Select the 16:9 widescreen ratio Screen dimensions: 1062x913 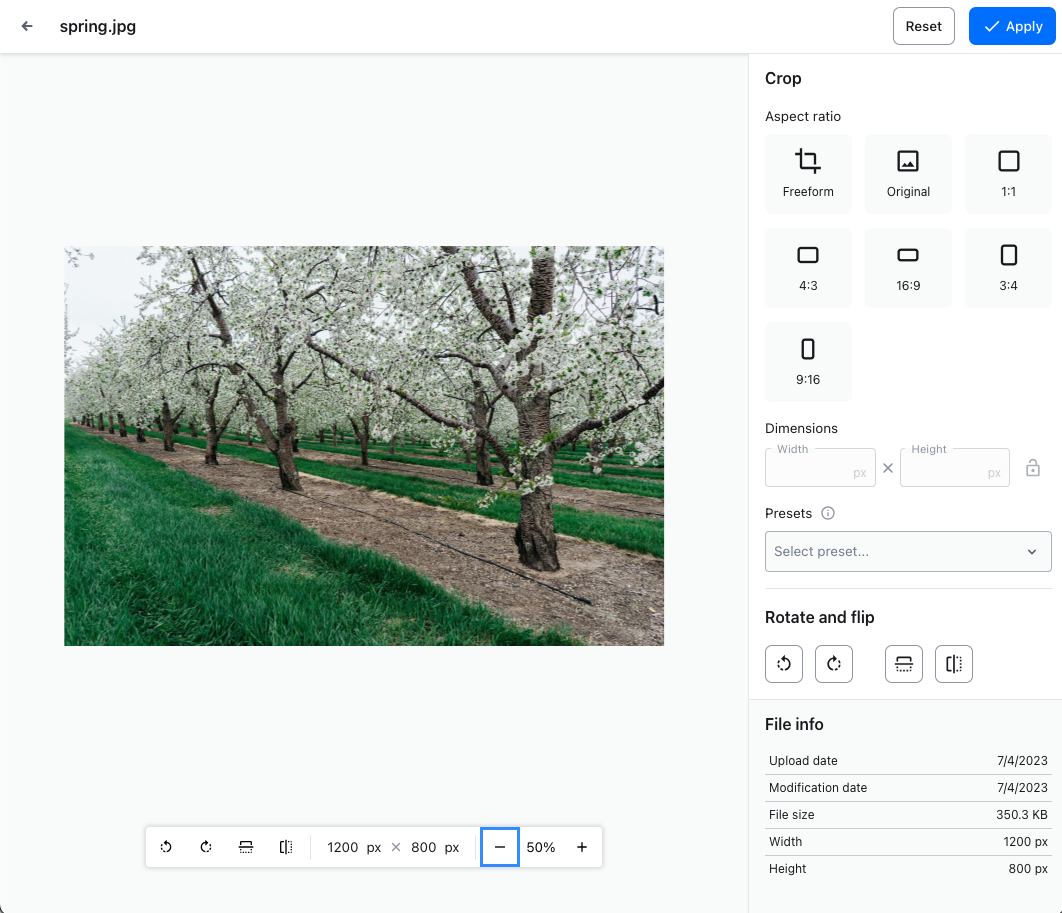908,267
